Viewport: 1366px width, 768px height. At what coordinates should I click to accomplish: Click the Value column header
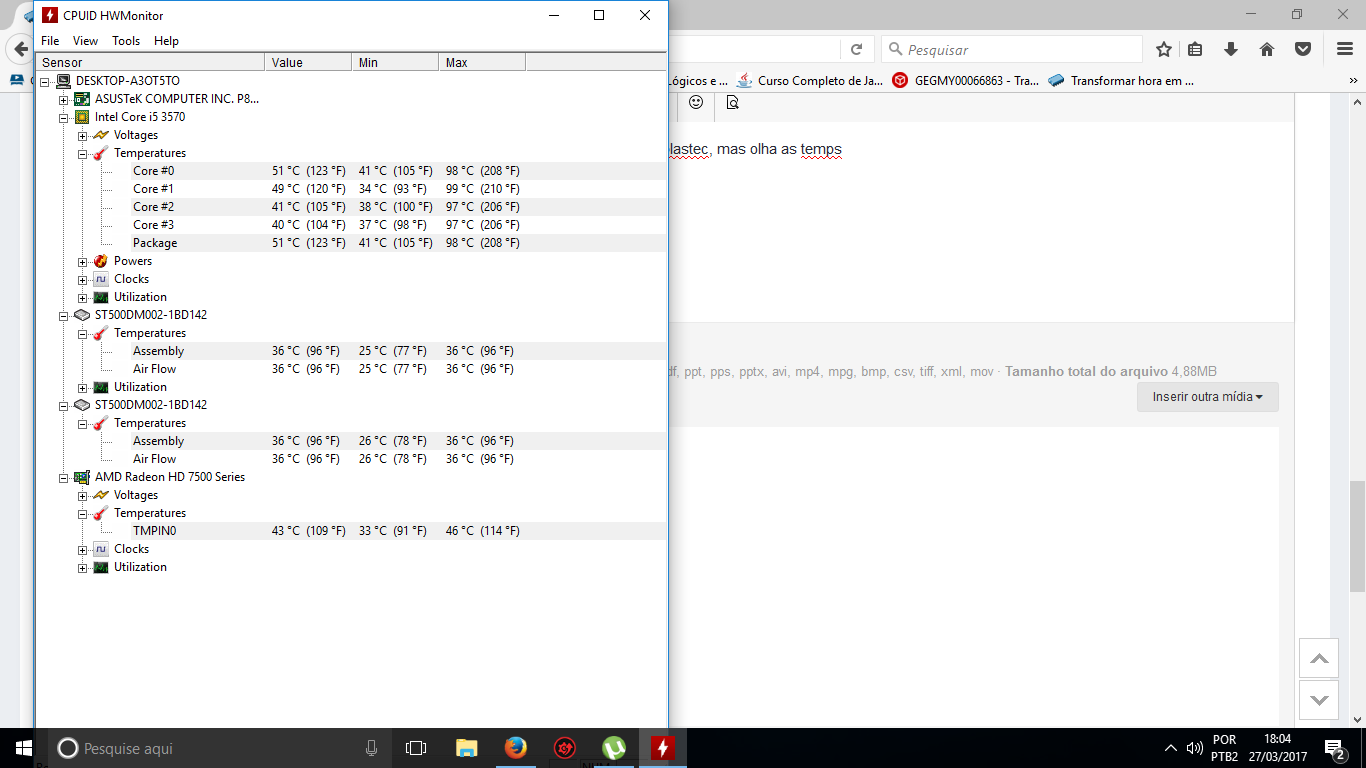click(308, 63)
